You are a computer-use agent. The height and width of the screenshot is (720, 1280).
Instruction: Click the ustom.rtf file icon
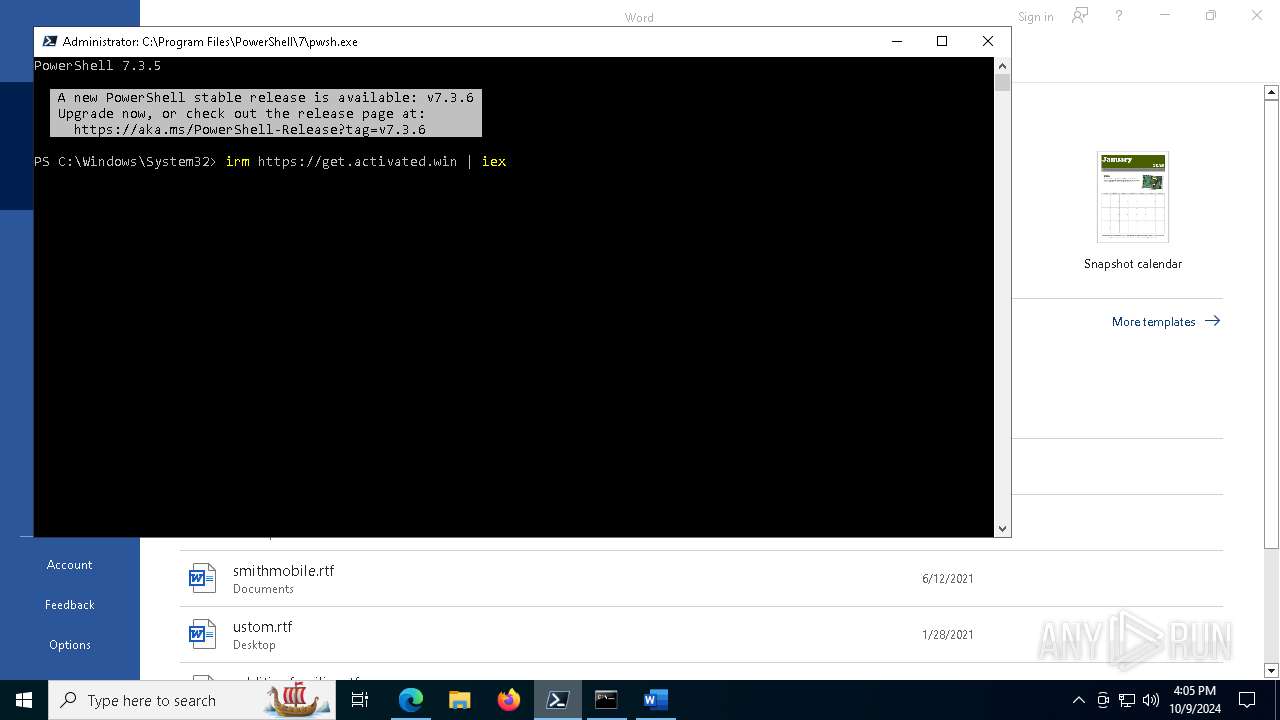[203, 634]
